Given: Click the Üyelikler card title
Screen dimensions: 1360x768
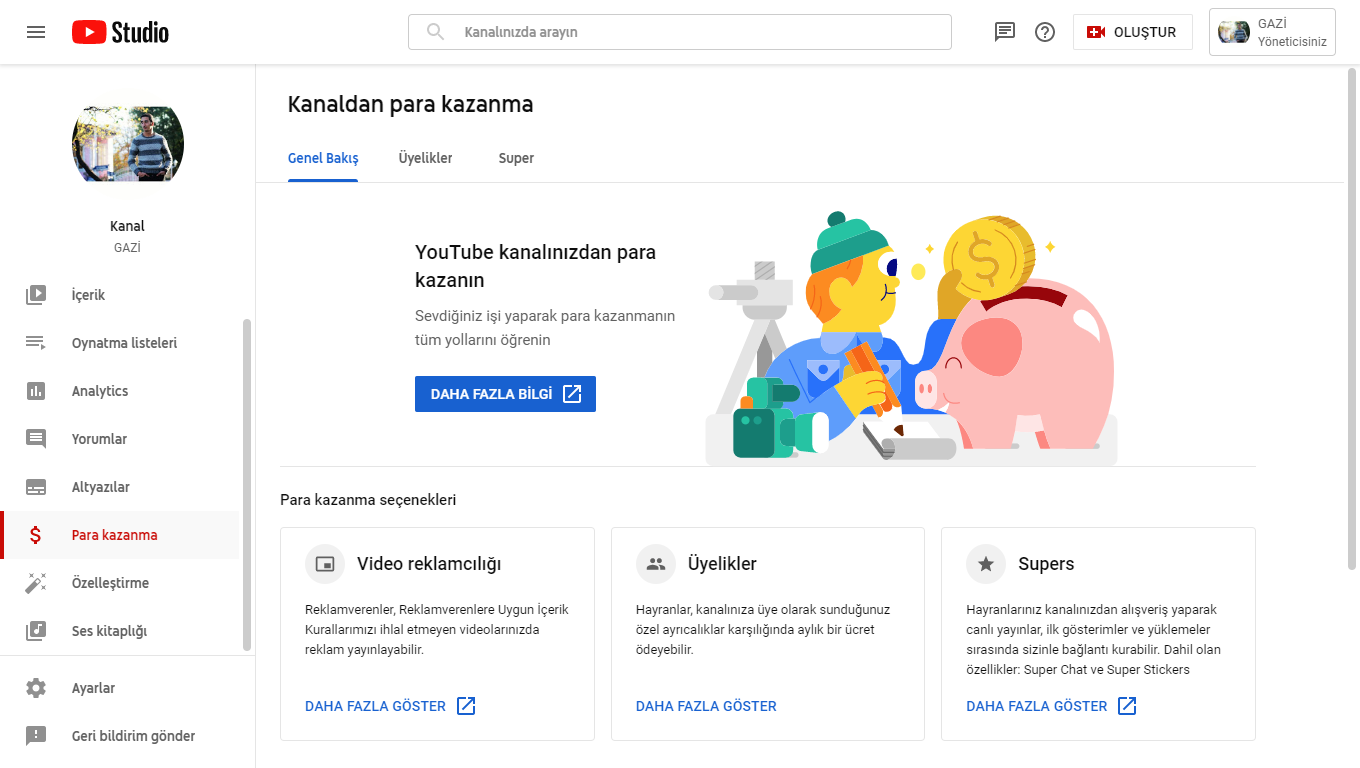Looking at the screenshot, I should (722, 564).
